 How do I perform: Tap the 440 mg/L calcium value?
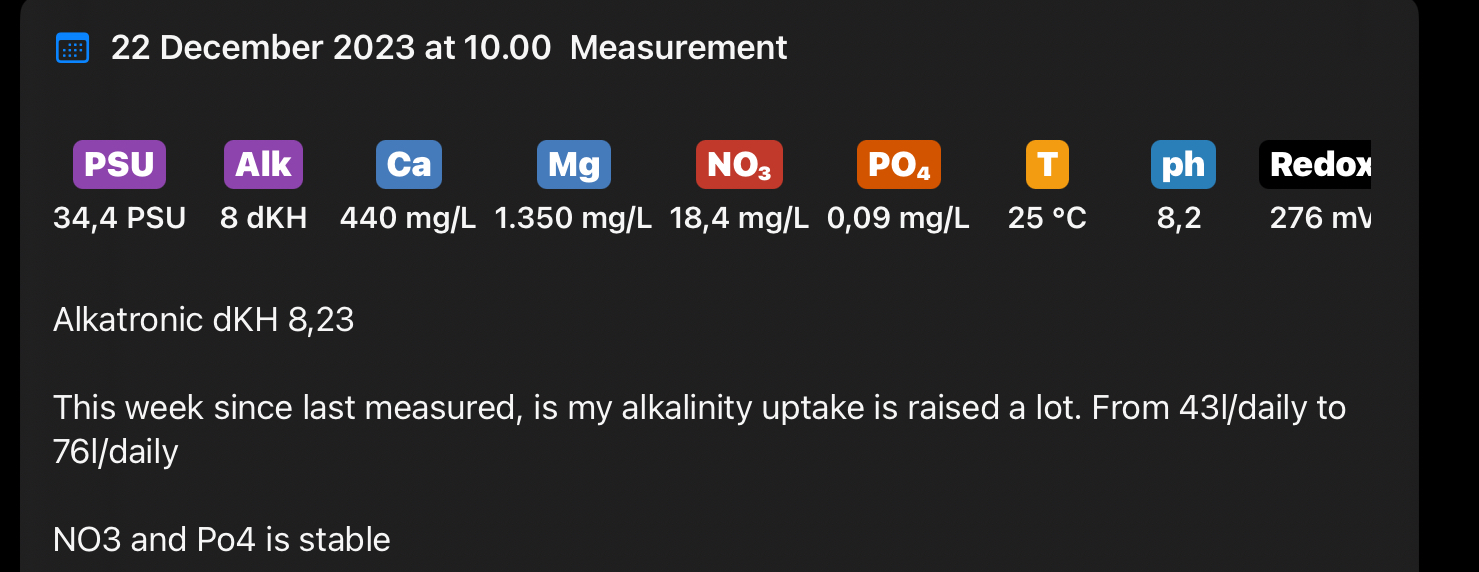(x=408, y=218)
